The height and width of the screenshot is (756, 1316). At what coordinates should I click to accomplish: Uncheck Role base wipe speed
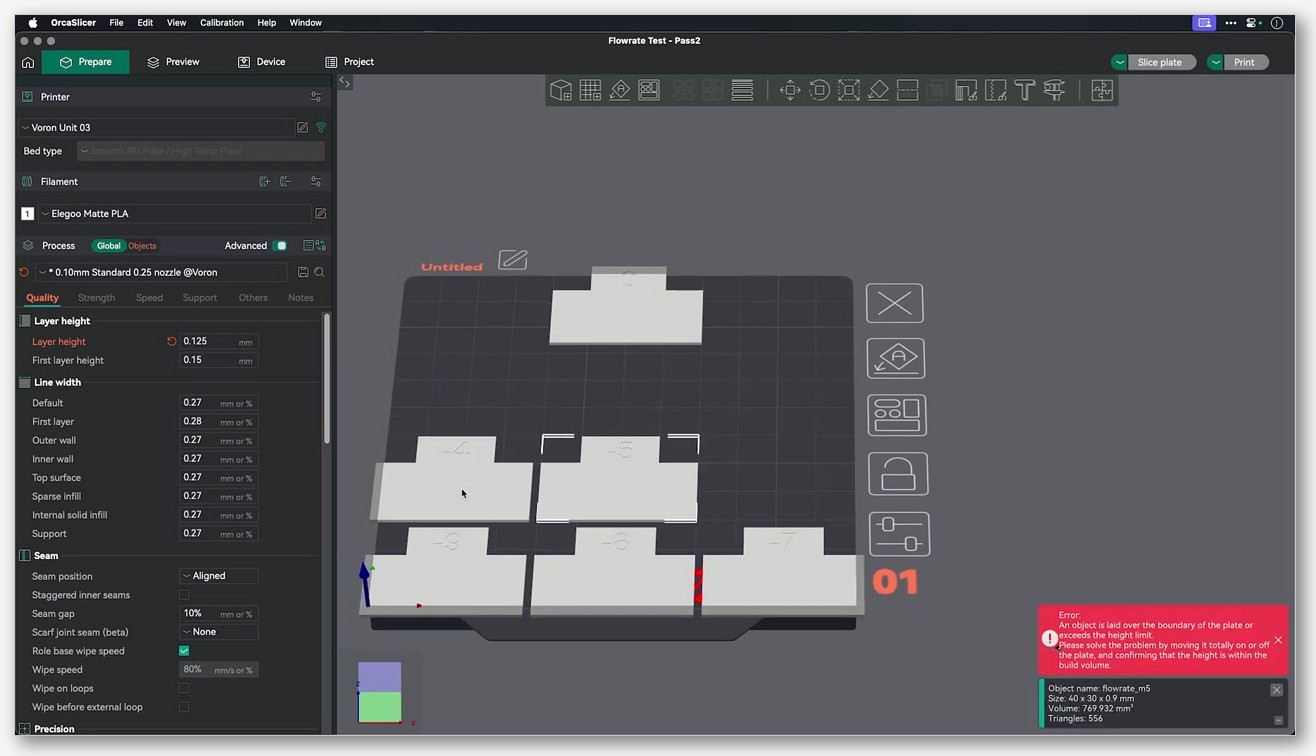tap(184, 651)
